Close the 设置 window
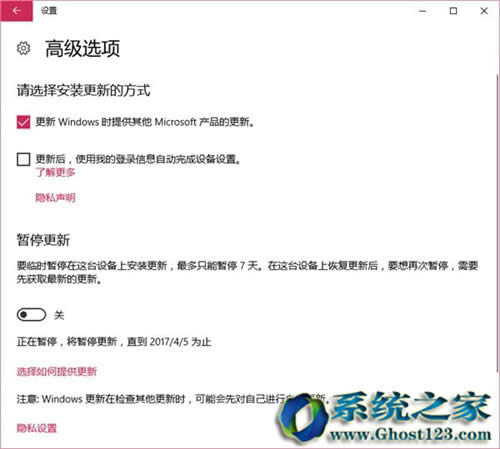 tap(484, 11)
